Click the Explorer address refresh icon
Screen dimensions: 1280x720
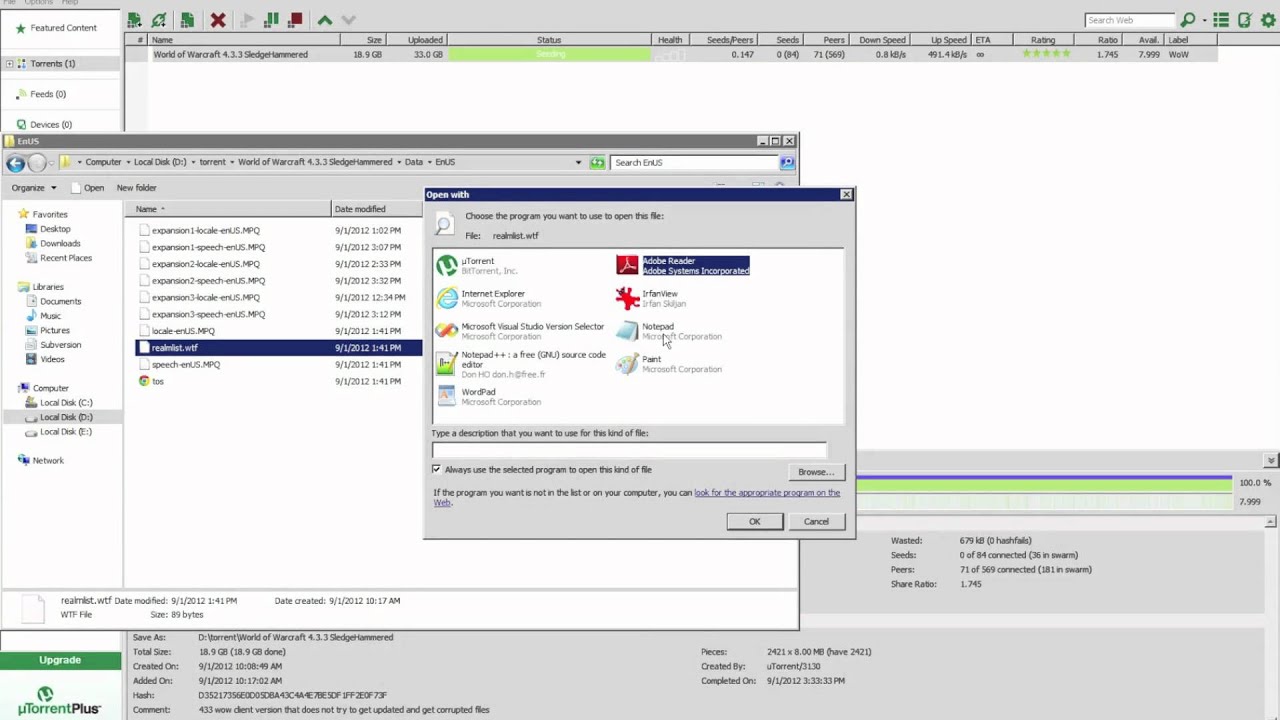point(597,162)
